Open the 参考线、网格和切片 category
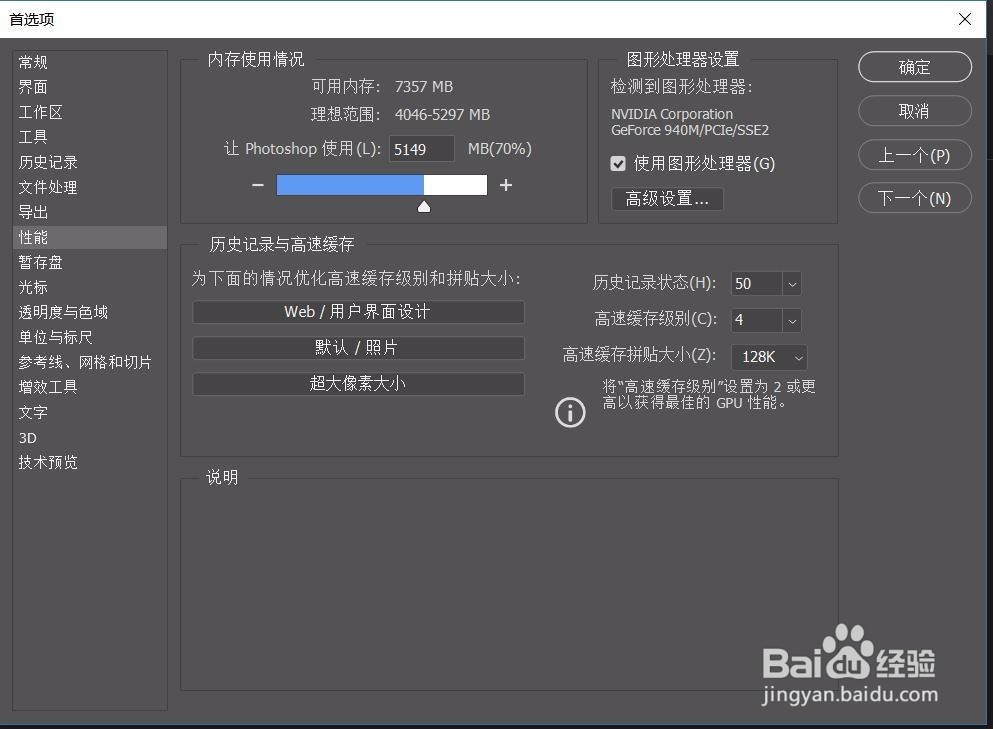 coord(90,362)
